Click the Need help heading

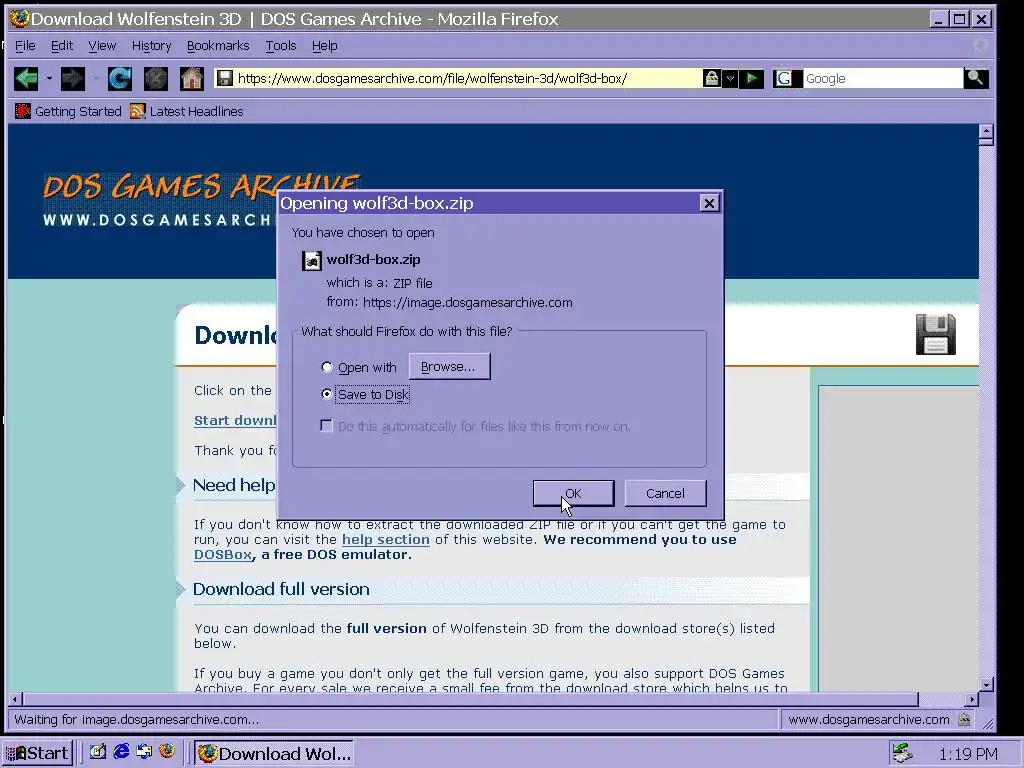[x=234, y=485]
